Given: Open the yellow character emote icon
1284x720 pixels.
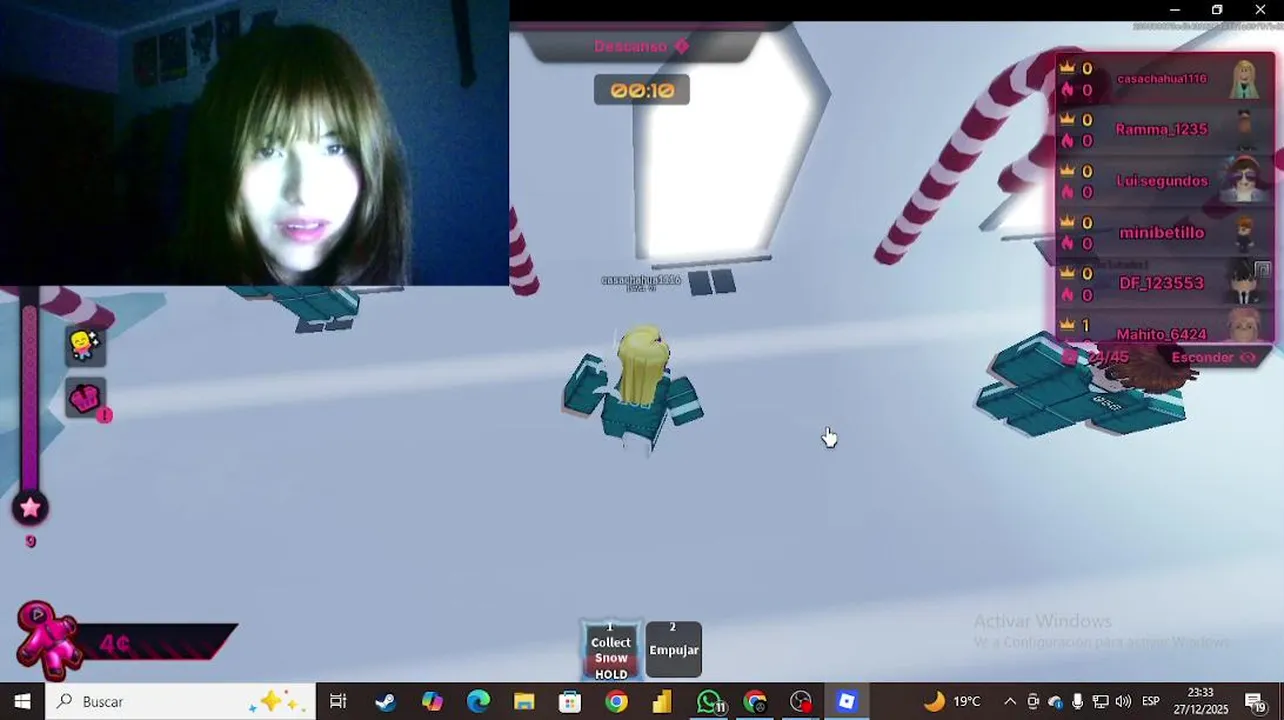Looking at the screenshot, I should click(85, 345).
